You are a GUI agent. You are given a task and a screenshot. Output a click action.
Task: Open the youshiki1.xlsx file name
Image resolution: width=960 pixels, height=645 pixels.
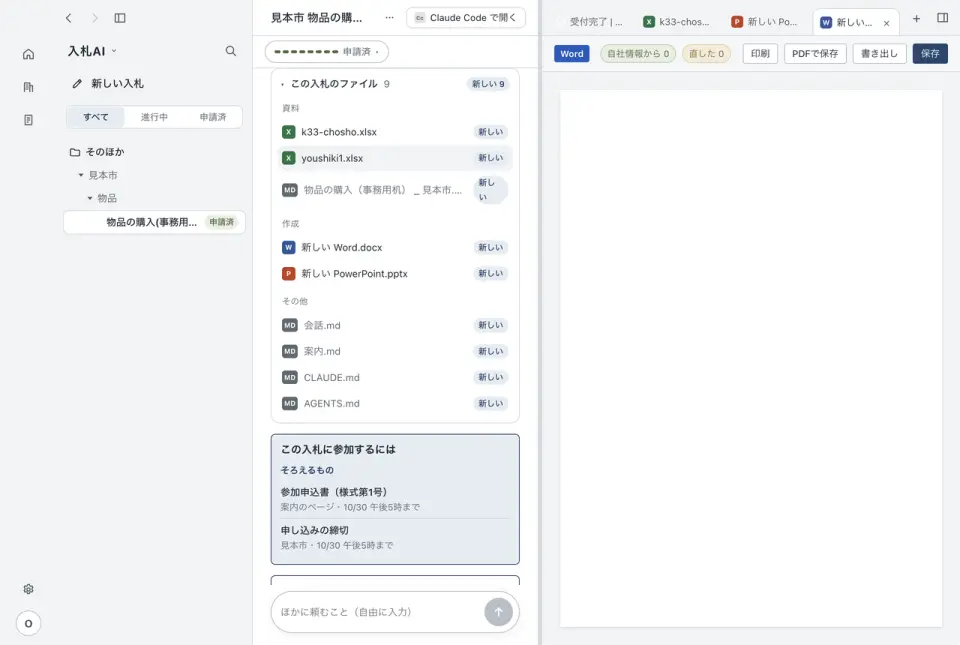tap(332, 158)
